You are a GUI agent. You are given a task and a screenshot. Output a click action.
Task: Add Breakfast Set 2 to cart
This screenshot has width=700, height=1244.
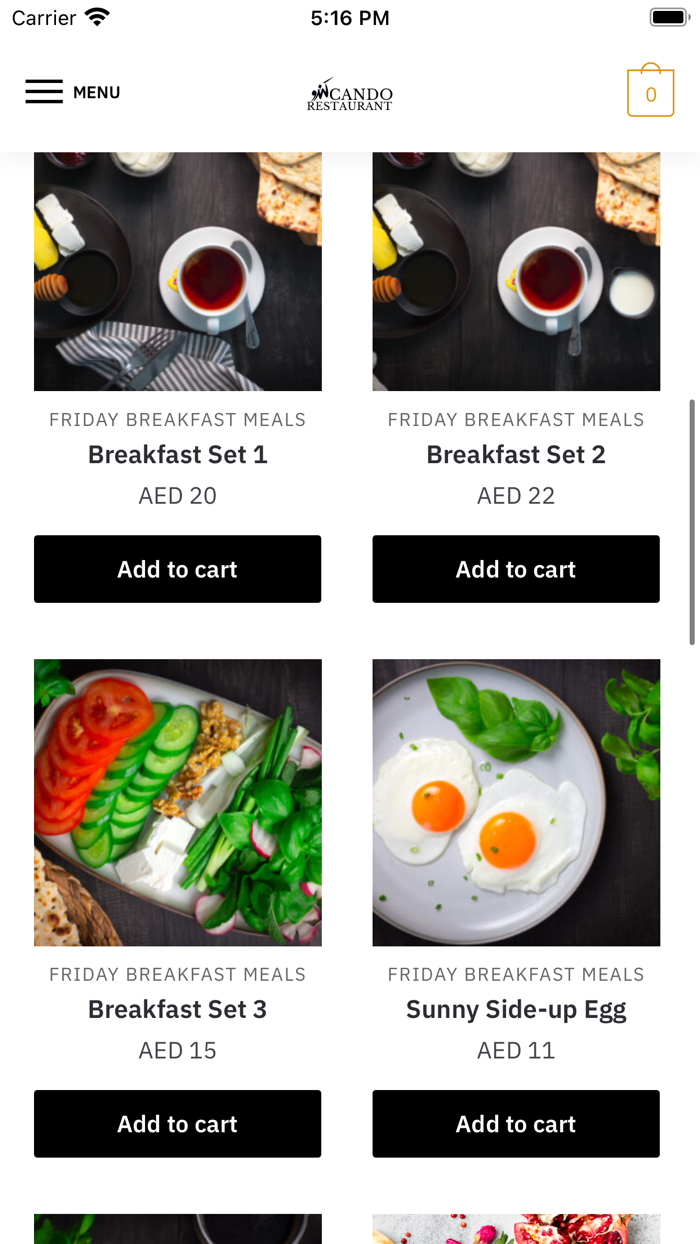[516, 569]
